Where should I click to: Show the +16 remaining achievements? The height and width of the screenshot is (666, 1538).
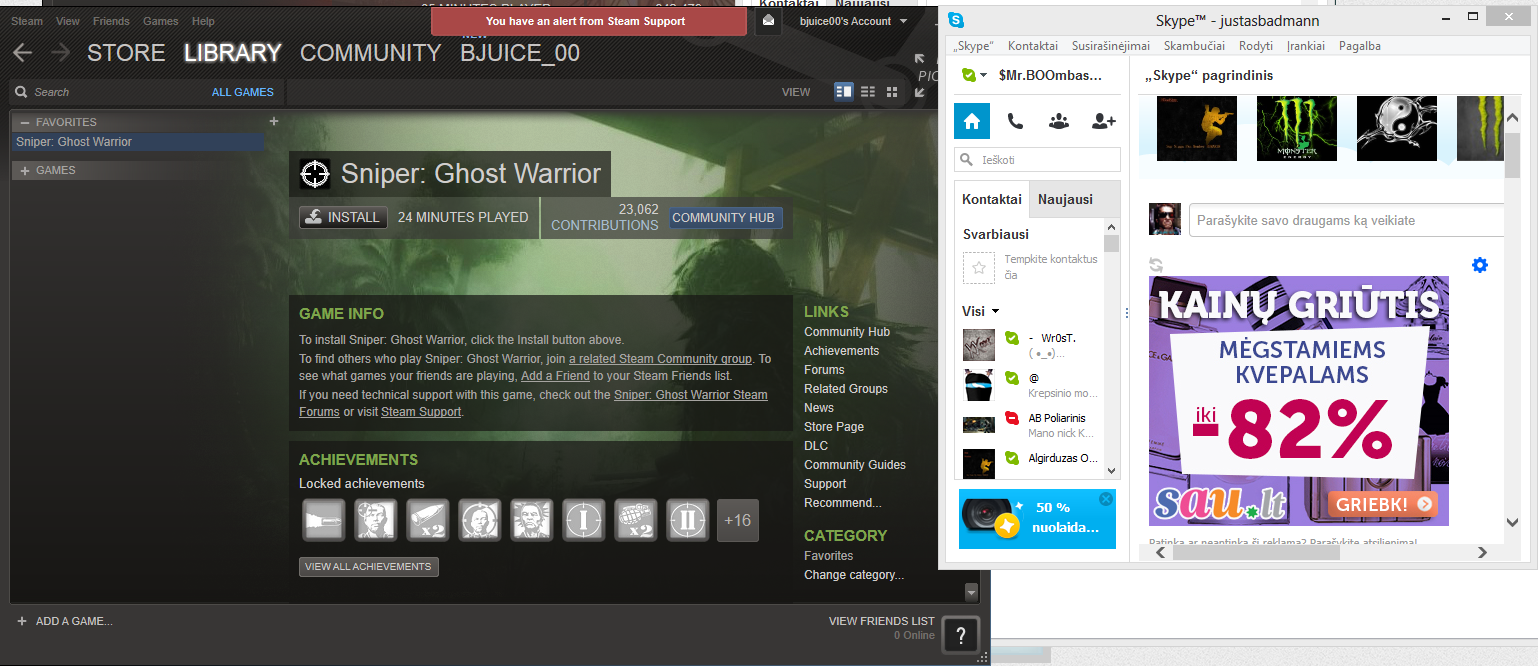tap(738, 520)
